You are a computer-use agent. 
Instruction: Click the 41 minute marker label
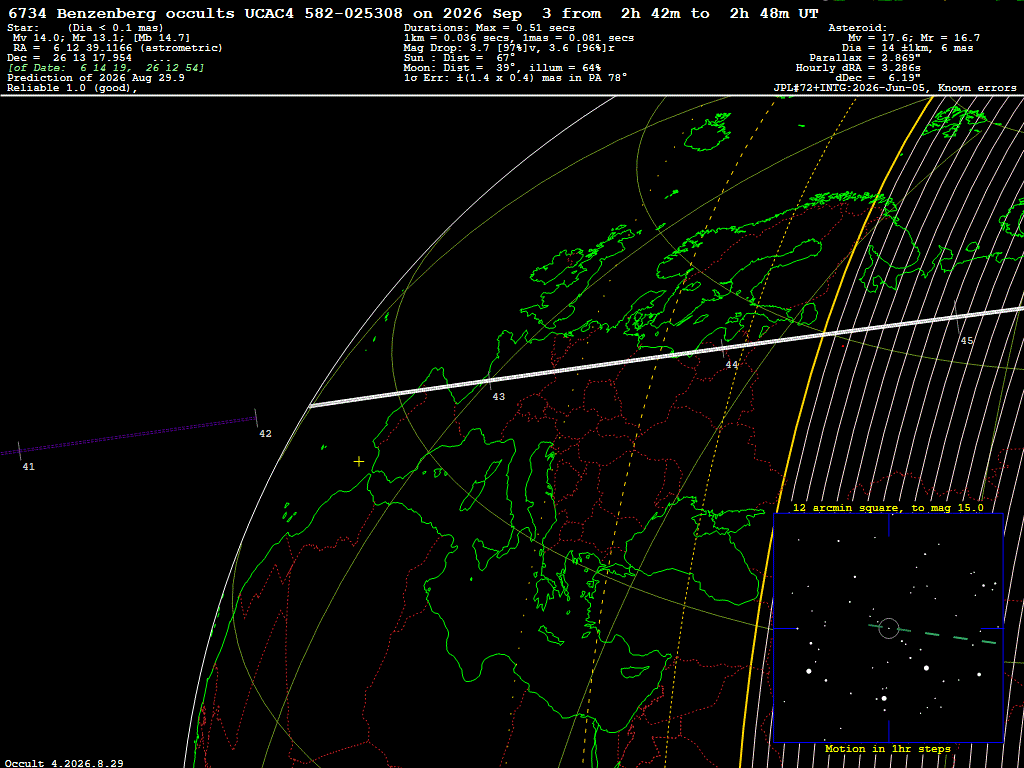[x=28, y=466]
